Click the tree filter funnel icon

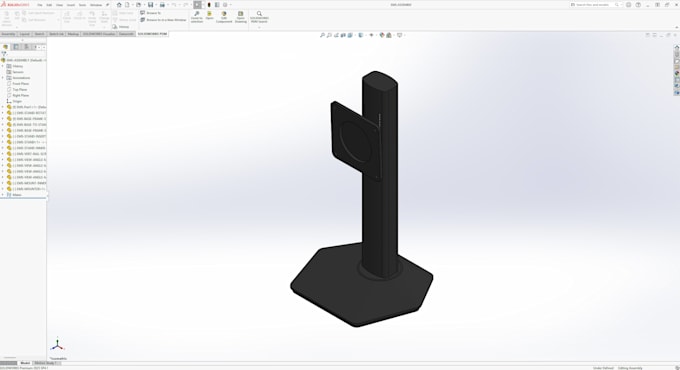point(4,53)
